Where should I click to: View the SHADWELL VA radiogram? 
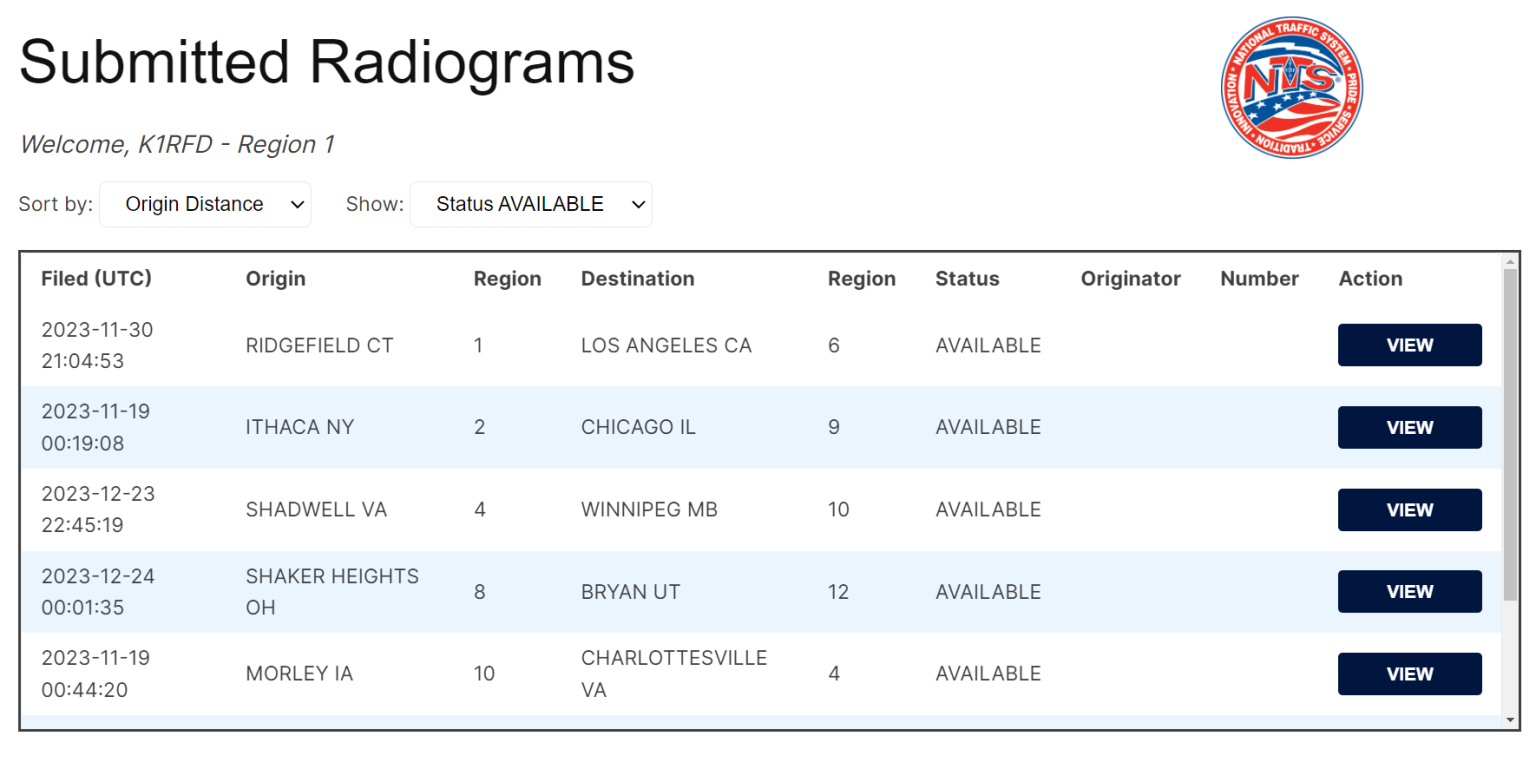[x=1409, y=509]
